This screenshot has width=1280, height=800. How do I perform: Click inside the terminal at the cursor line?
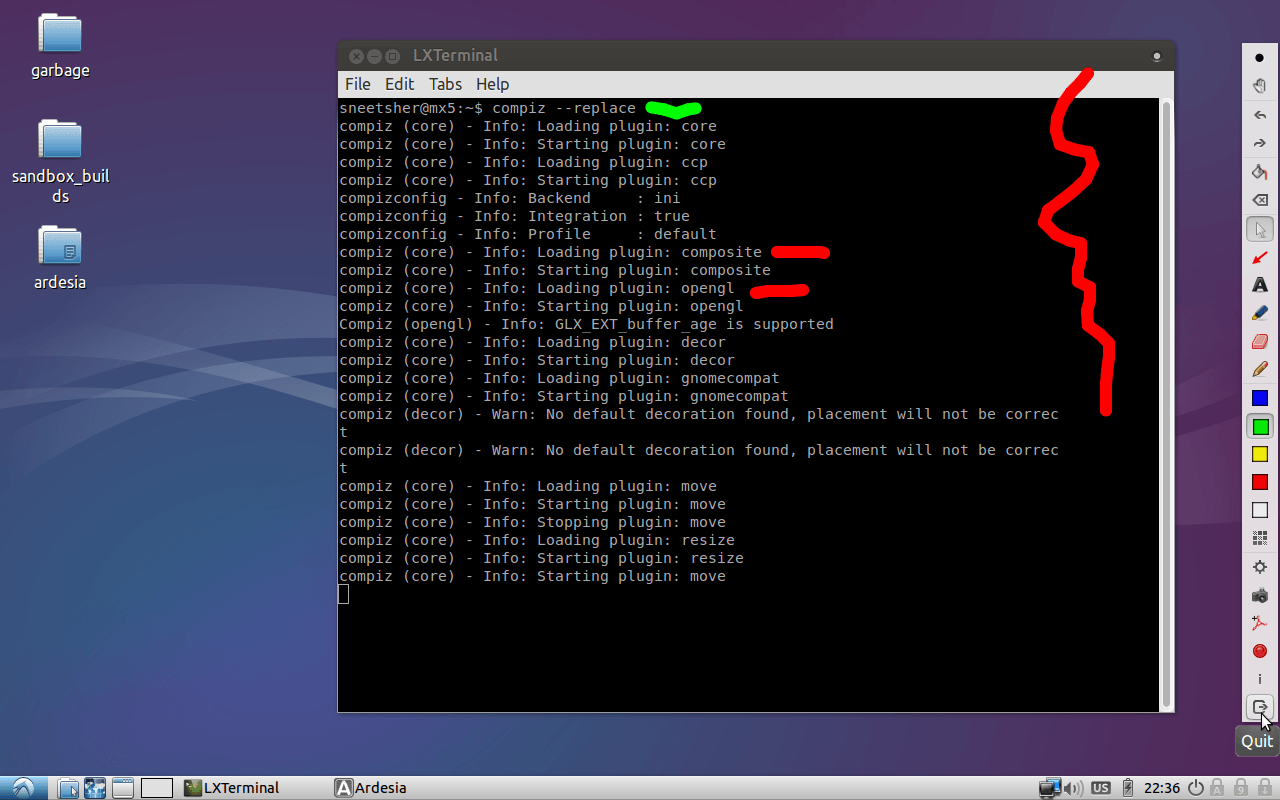click(x=344, y=594)
